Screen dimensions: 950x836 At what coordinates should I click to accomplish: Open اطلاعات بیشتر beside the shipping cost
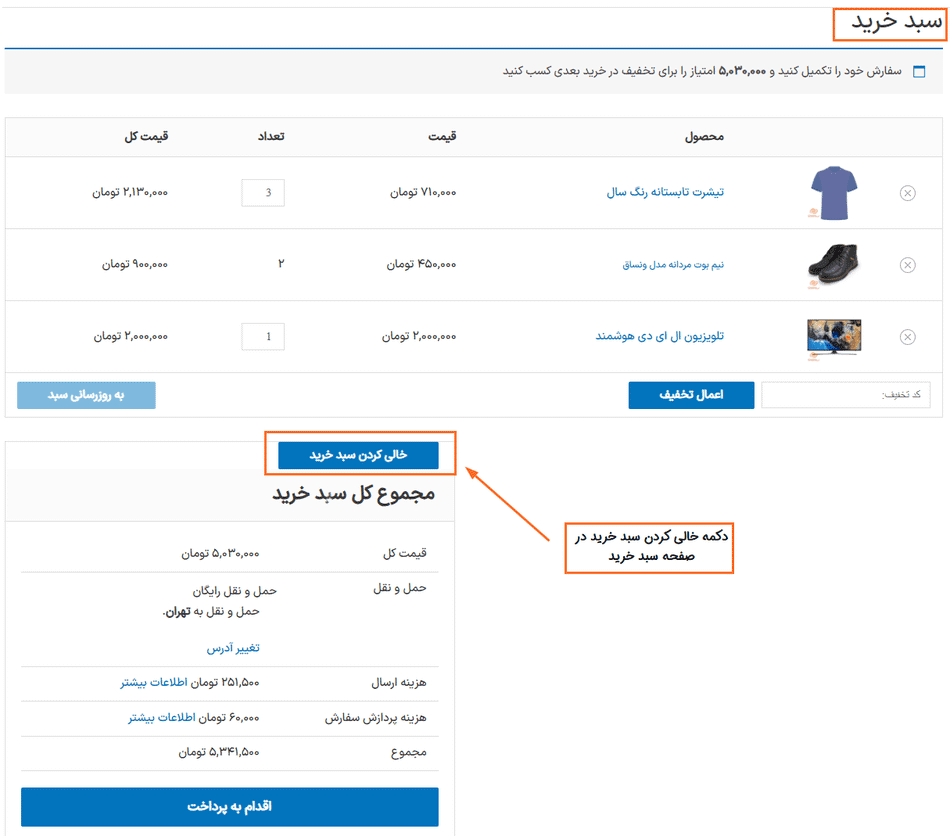coord(154,683)
